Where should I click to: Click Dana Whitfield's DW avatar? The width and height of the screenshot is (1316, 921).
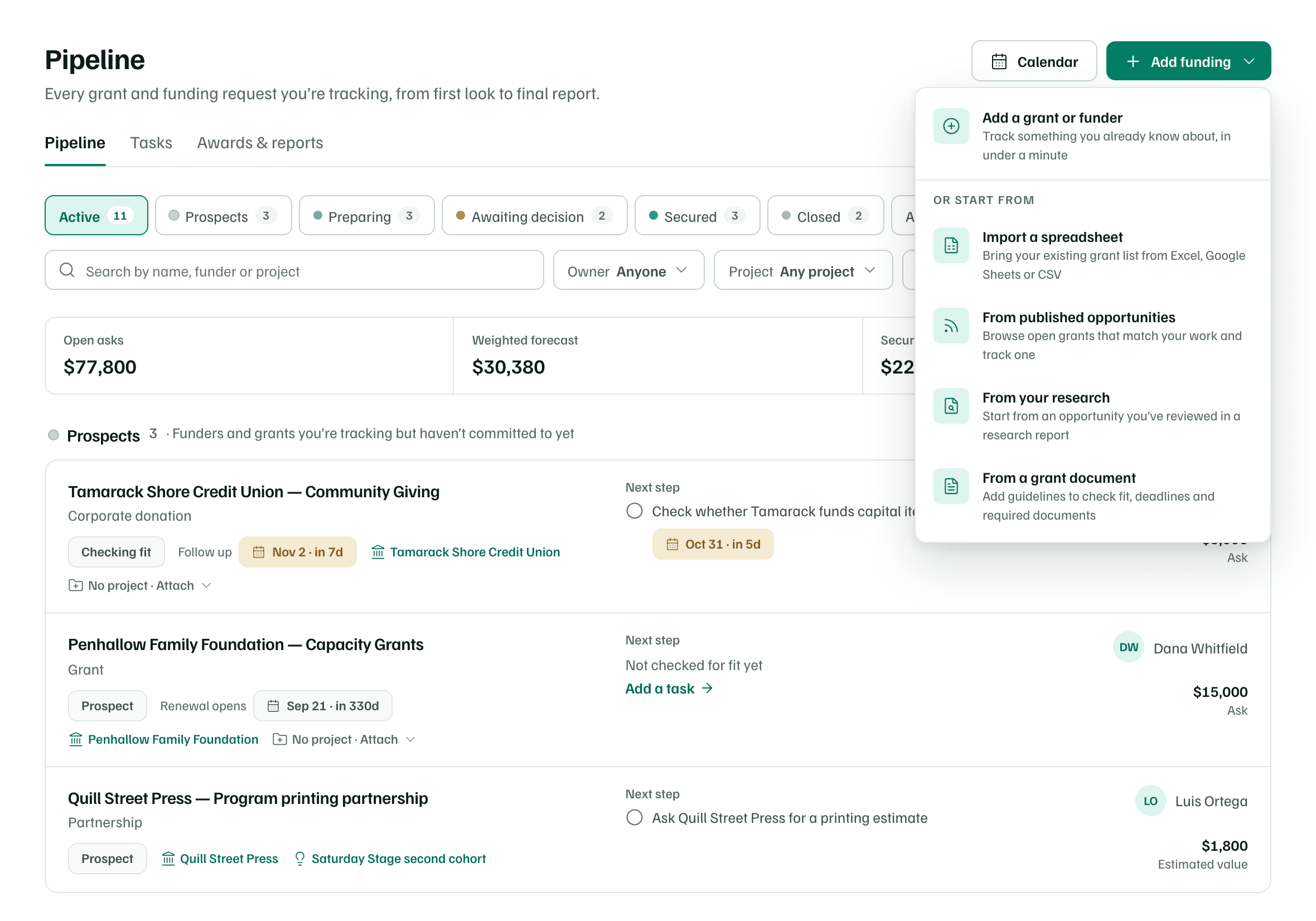tap(1128, 647)
